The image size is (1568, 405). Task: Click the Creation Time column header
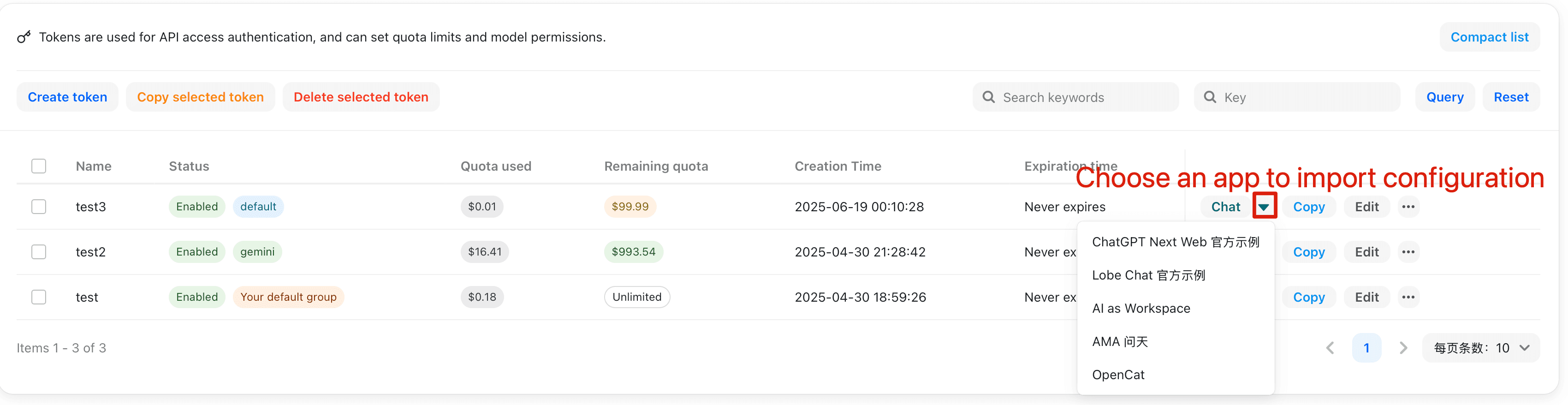[x=837, y=166]
